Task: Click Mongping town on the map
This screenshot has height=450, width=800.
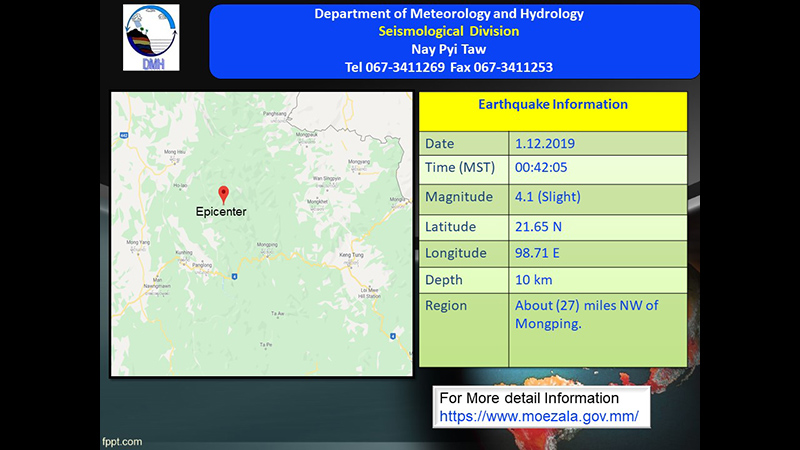Action: point(267,247)
